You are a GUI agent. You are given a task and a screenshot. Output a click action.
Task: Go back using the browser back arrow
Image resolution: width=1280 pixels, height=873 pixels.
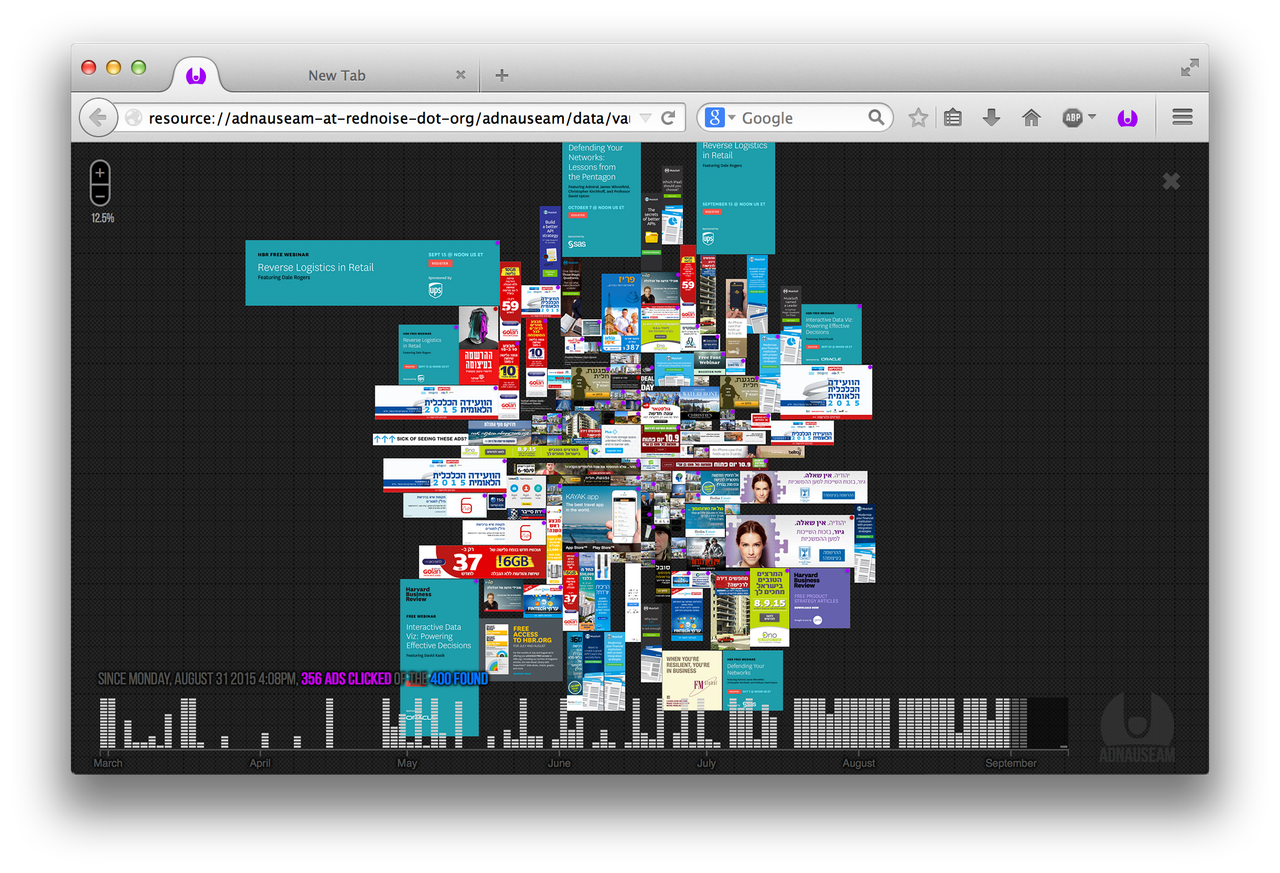[97, 117]
